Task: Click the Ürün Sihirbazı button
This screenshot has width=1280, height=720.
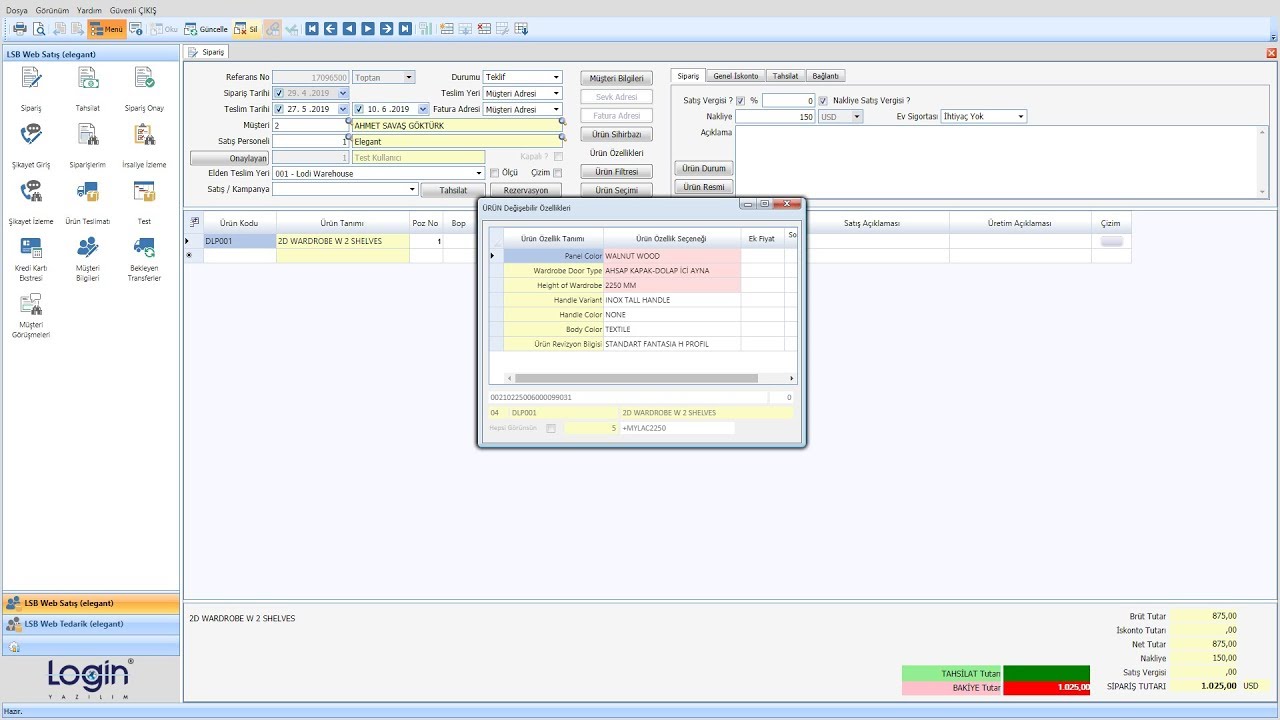Action: pyautogui.click(x=616, y=134)
